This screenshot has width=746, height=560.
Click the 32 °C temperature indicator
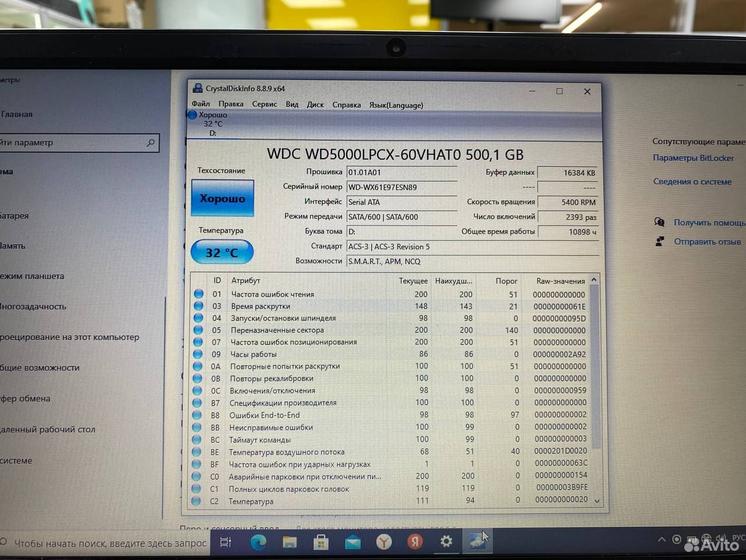[x=221, y=253]
